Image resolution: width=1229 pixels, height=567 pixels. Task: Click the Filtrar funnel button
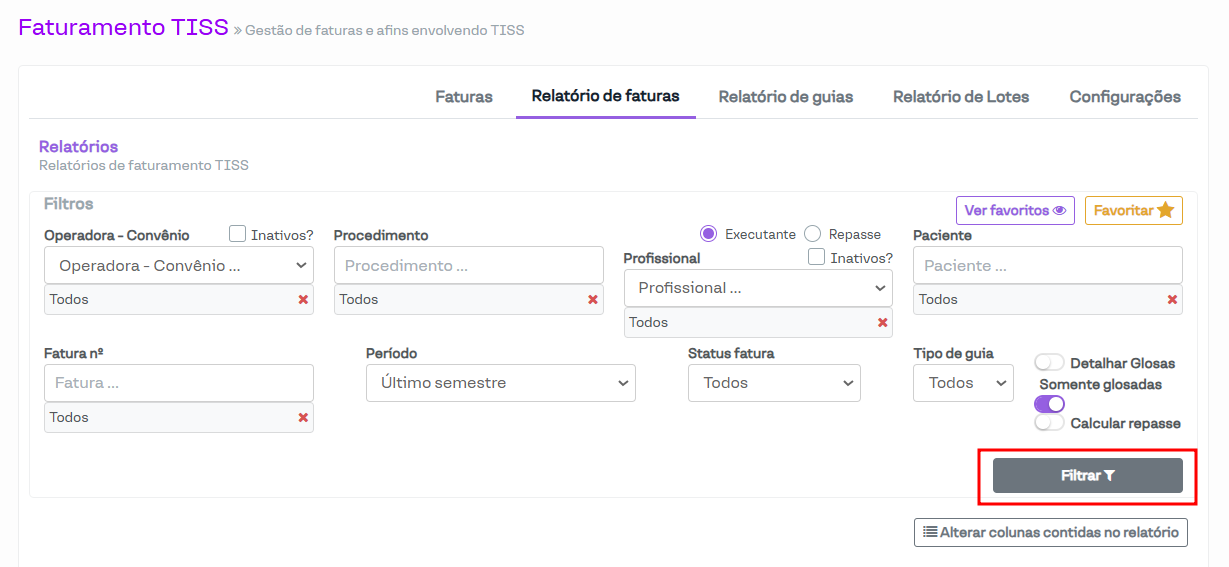[x=1087, y=476]
